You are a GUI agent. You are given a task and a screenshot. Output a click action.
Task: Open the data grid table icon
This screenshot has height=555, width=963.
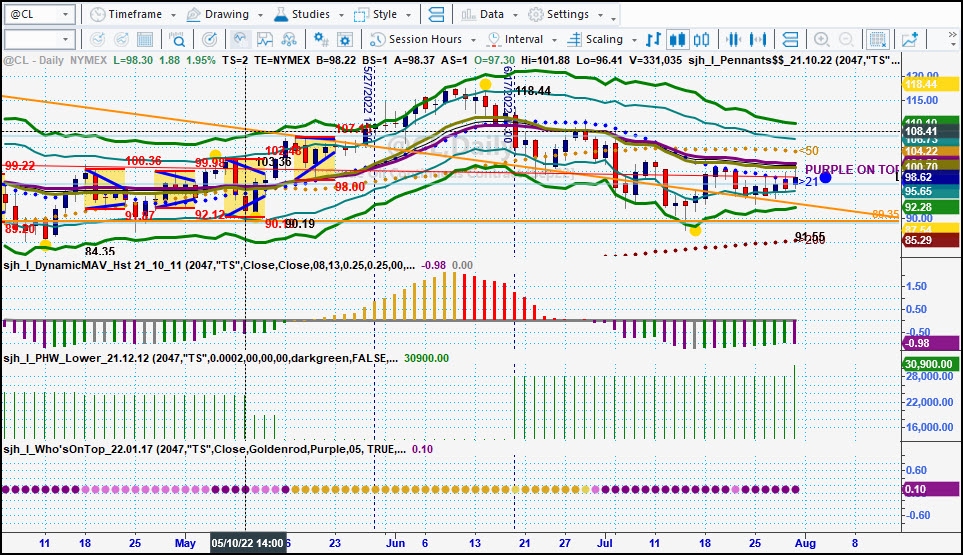point(145,39)
